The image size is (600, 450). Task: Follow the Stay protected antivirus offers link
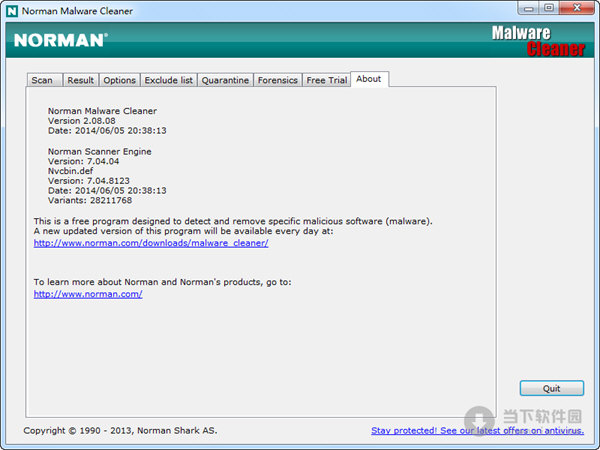477,430
